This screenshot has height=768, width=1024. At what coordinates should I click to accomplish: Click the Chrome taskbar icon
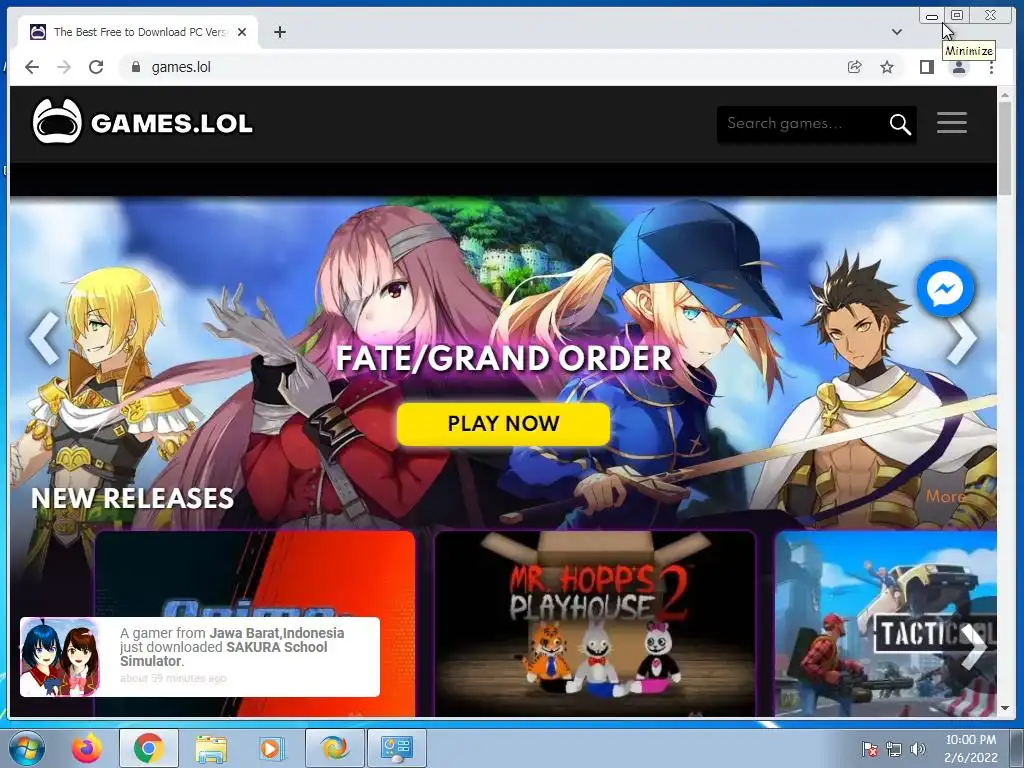pos(149,748)
